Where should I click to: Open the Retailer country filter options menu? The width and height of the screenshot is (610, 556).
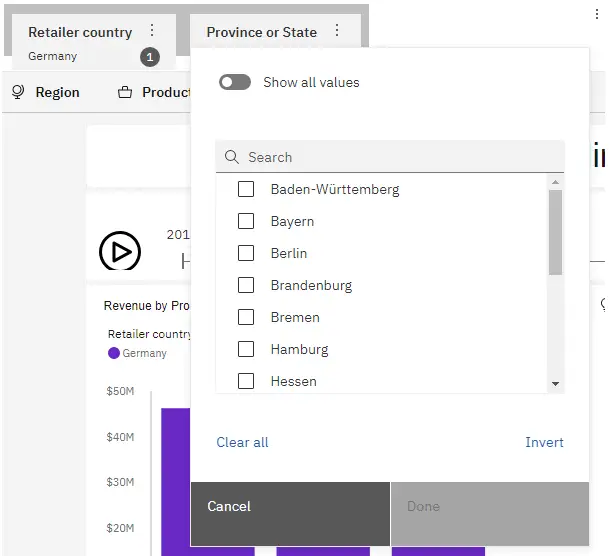click(x=152, y=30)
